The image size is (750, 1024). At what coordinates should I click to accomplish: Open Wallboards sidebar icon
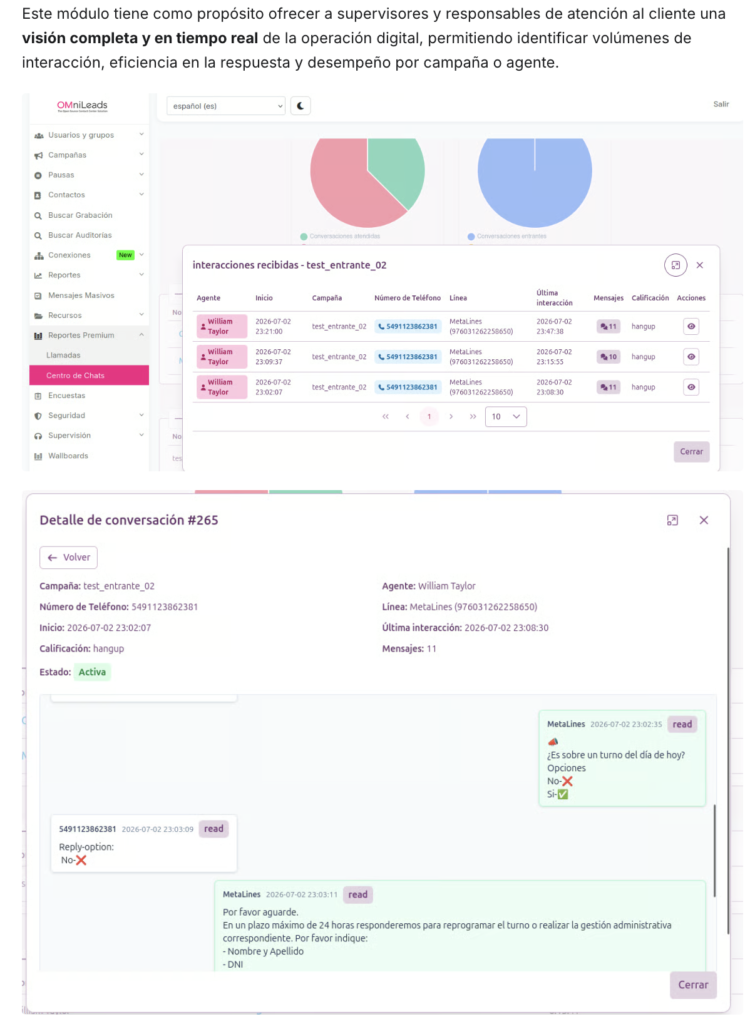coord(38,456)
